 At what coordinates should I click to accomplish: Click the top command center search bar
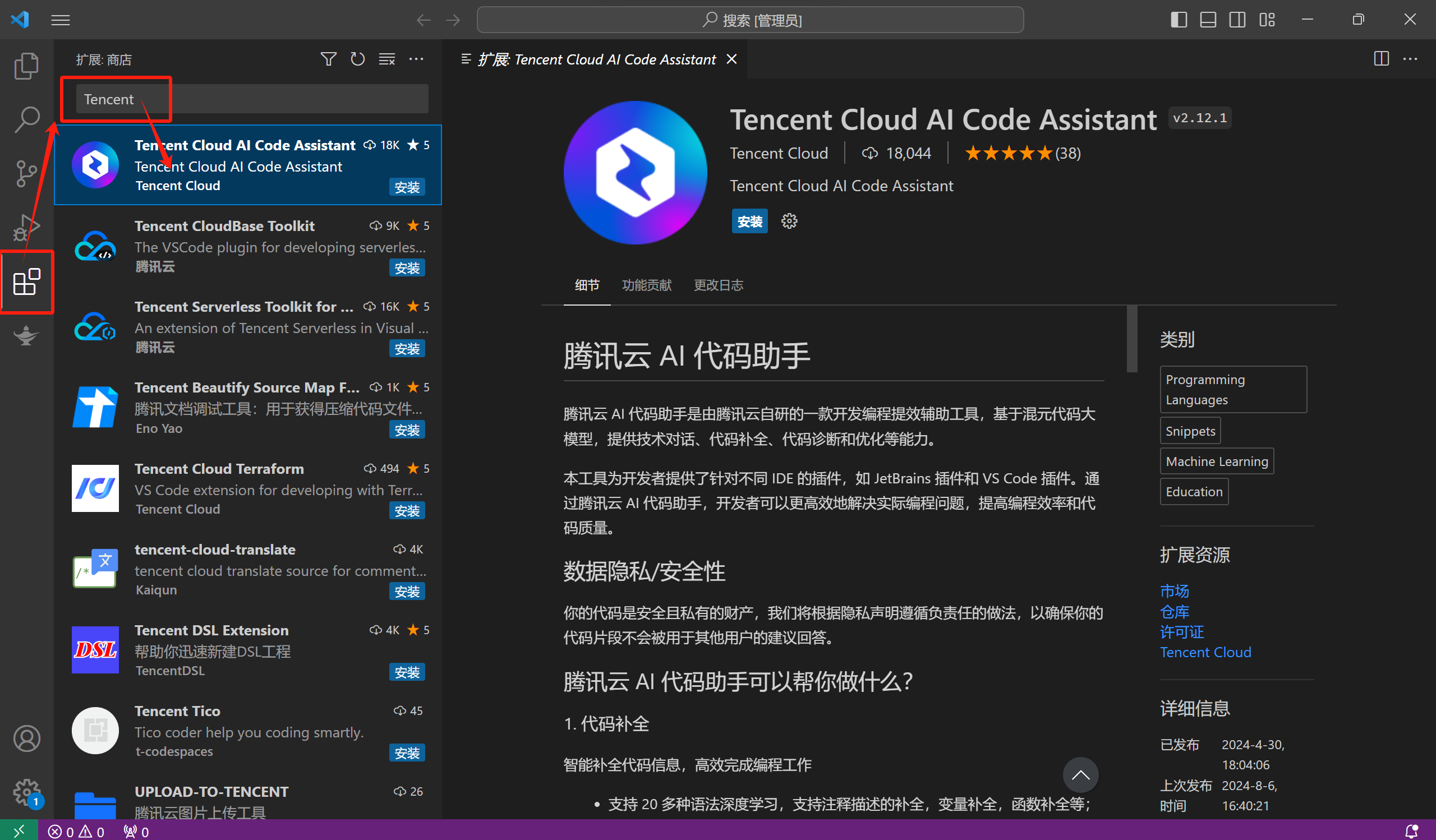pos(750,20)
